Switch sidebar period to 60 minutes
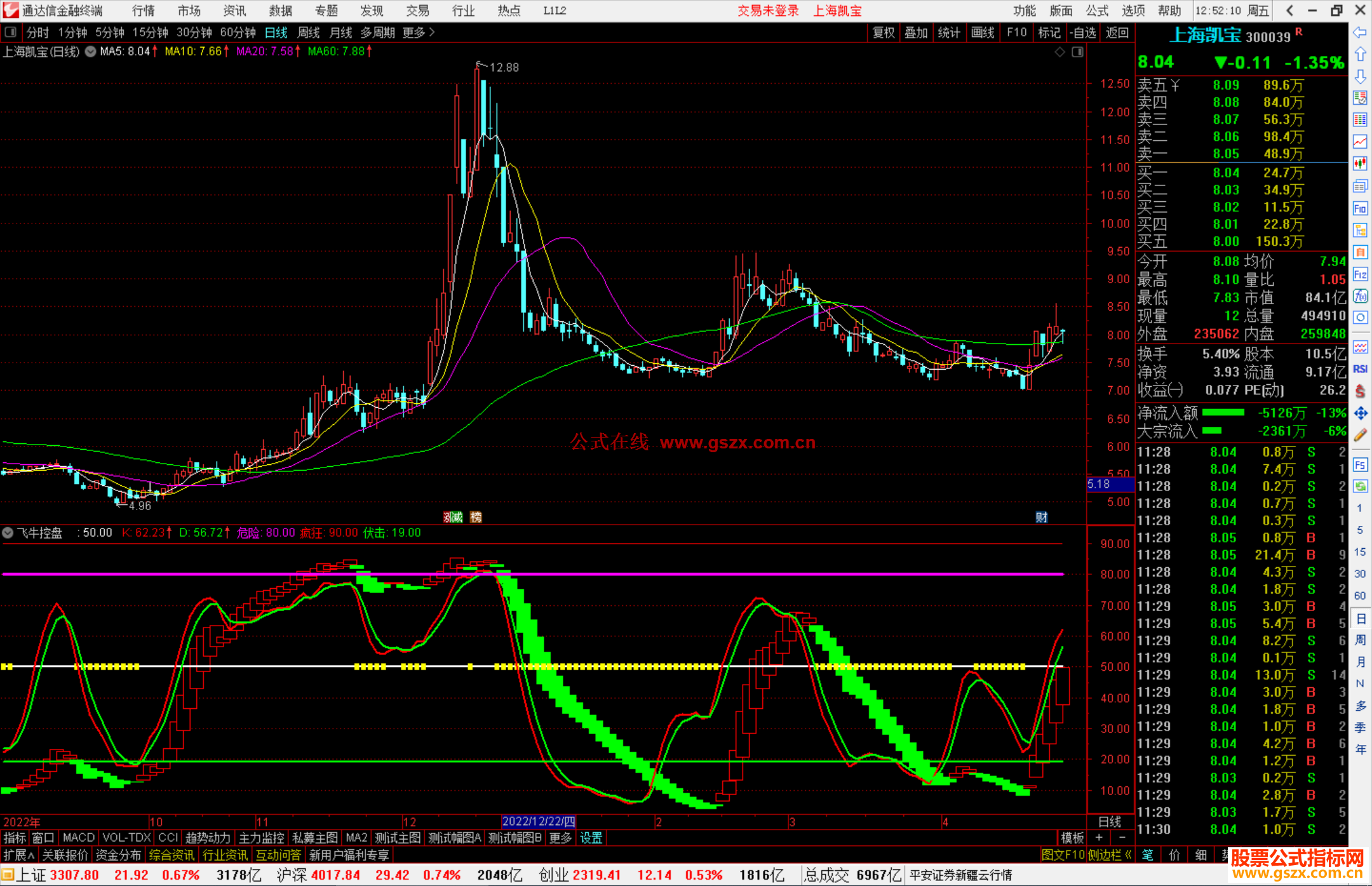The height and width of the screenshot is (886, 1372). [1359, 596]
